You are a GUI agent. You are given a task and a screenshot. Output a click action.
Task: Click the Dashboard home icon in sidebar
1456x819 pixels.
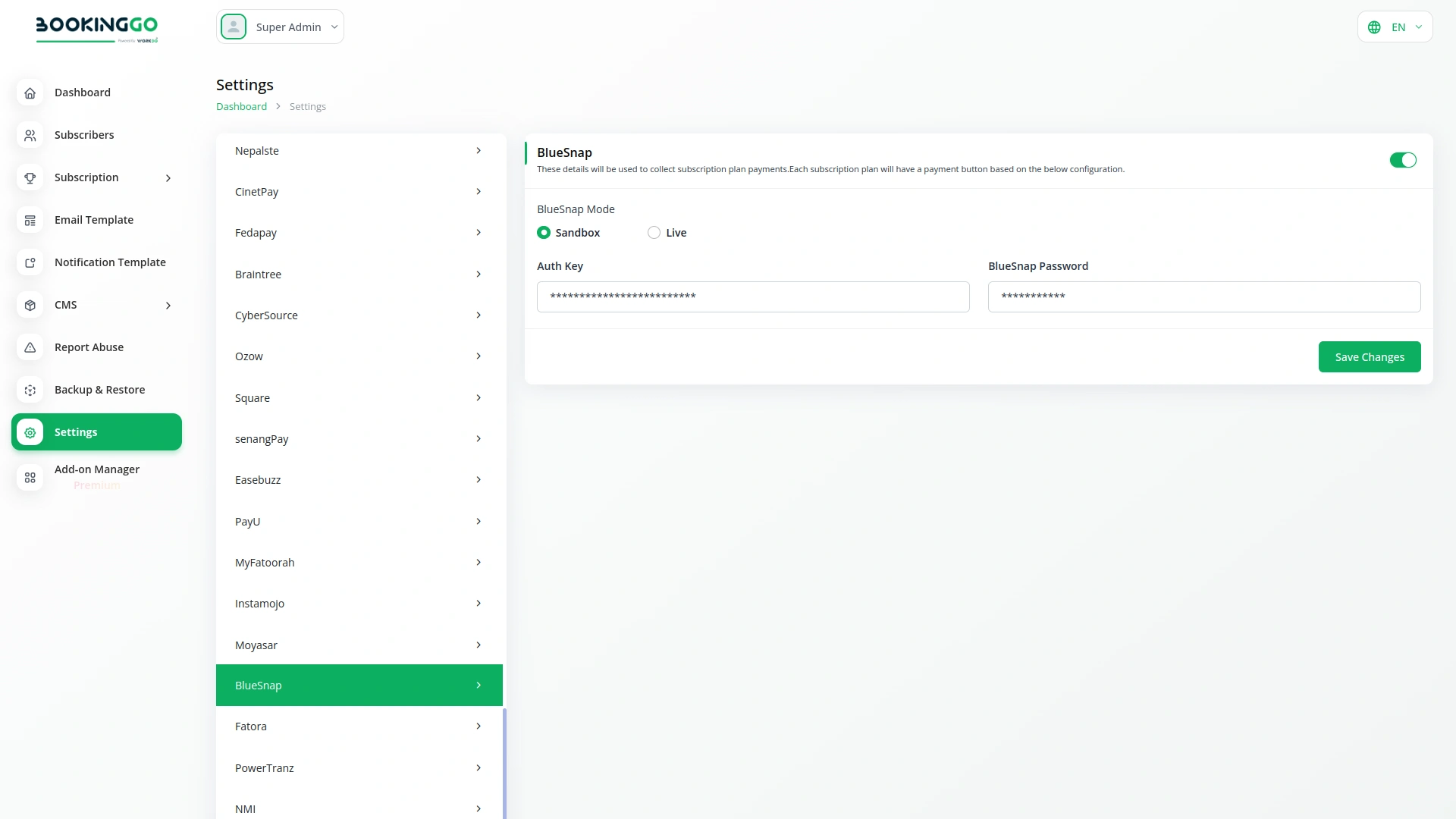[30, 93]
